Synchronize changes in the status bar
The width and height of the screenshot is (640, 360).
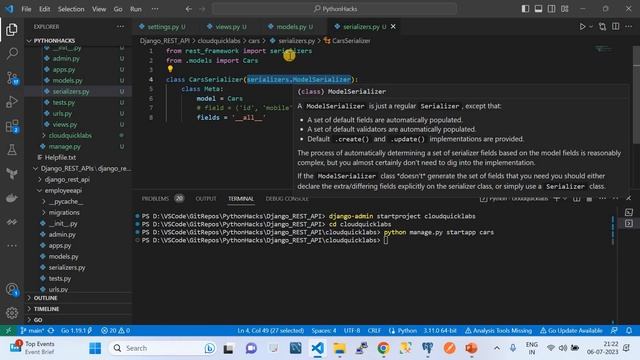(x=51, y=330)
